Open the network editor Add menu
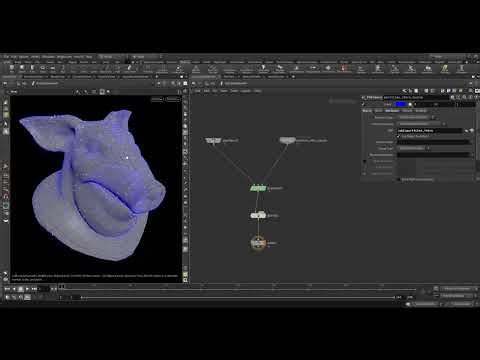480x360 pixels. 197,91
